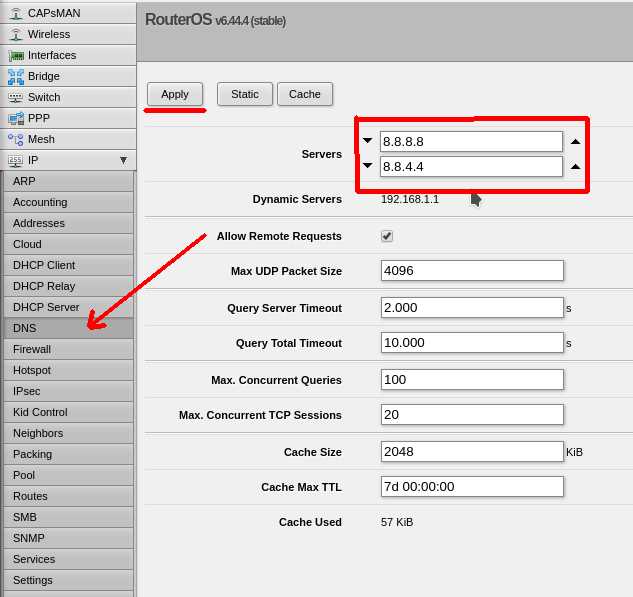Click the Wireless antenna icon
The image size is (633, 597).
tap(16, 34)
